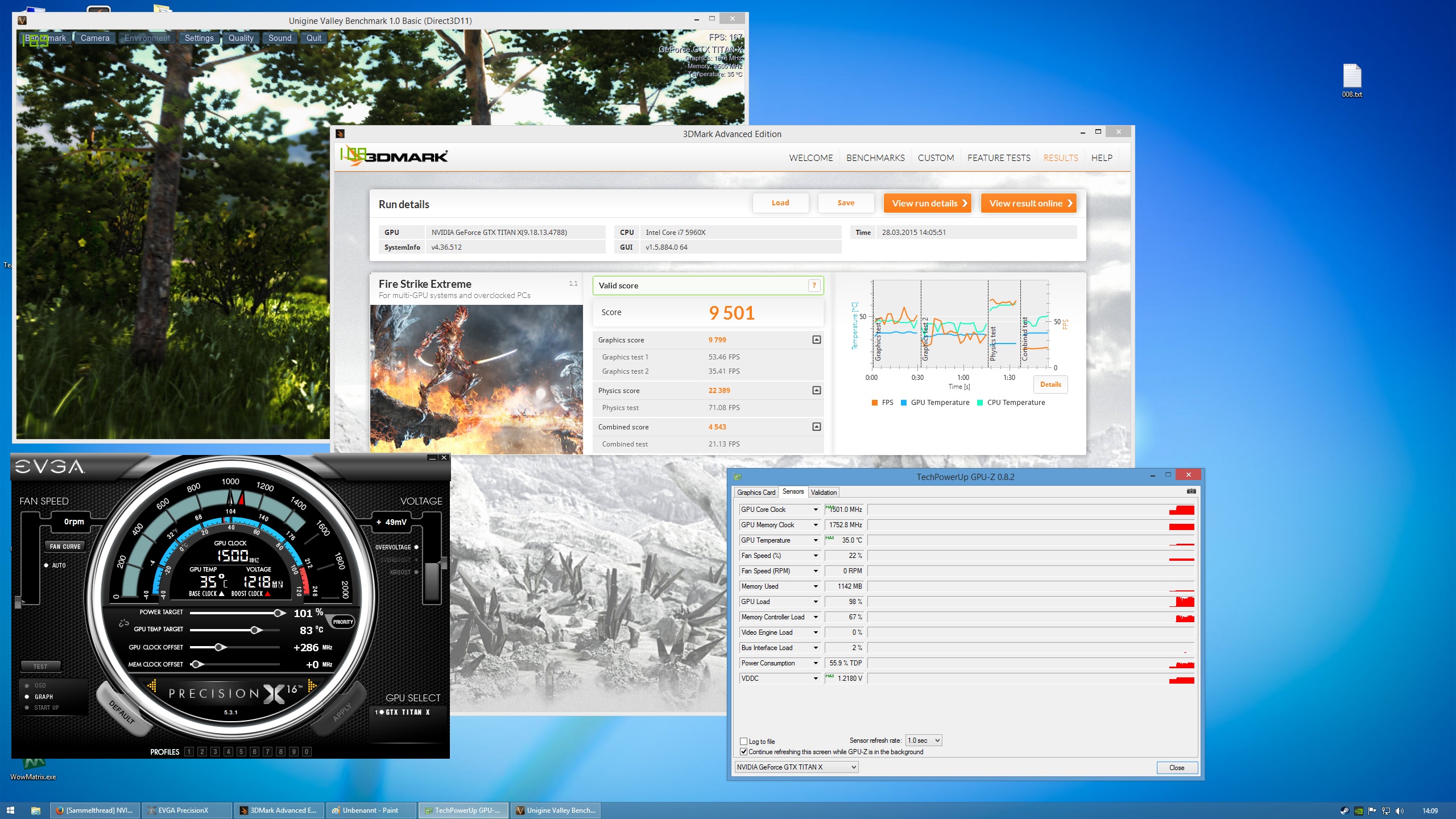Click the Precision X Priority button
Viewport: 1456px width, 819px height.
pos(343,622)
